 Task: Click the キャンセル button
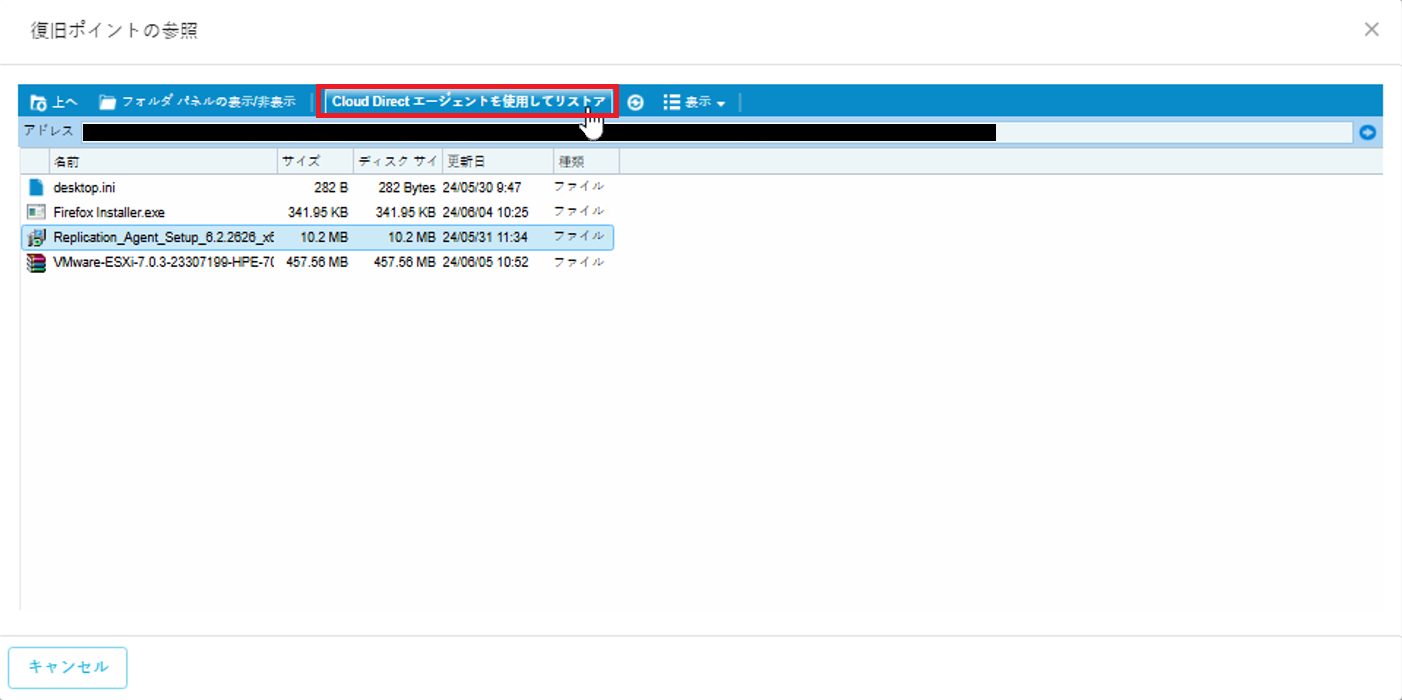tap(68, 667)
